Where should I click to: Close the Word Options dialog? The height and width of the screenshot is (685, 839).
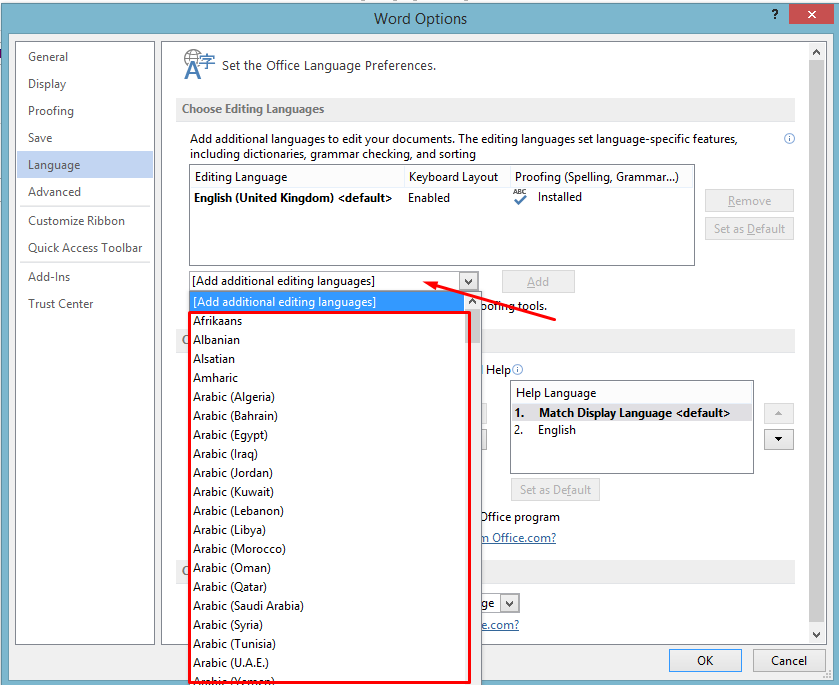(x=811, y=14)
